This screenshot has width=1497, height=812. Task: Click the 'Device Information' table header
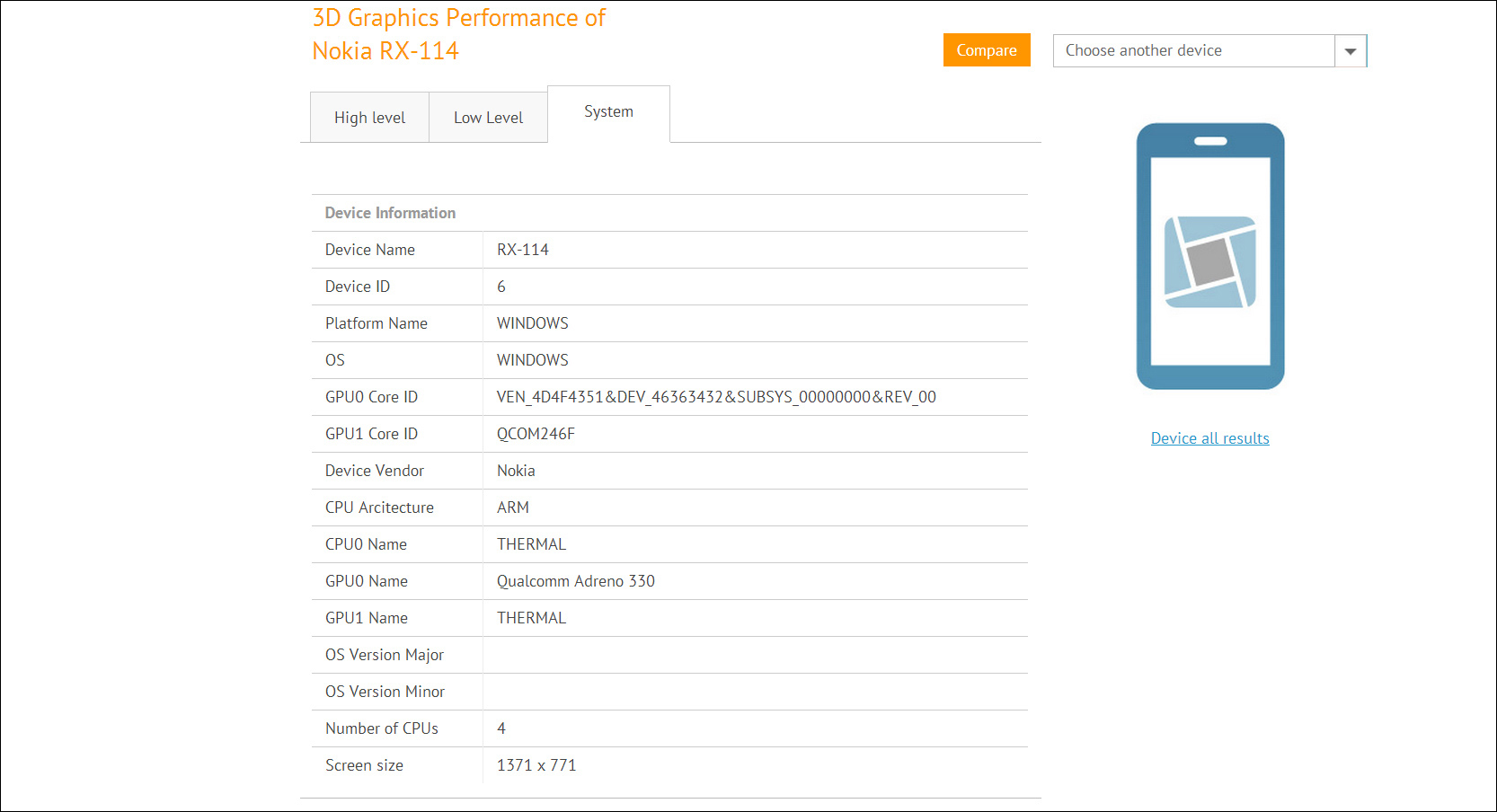tap(390, 213)
